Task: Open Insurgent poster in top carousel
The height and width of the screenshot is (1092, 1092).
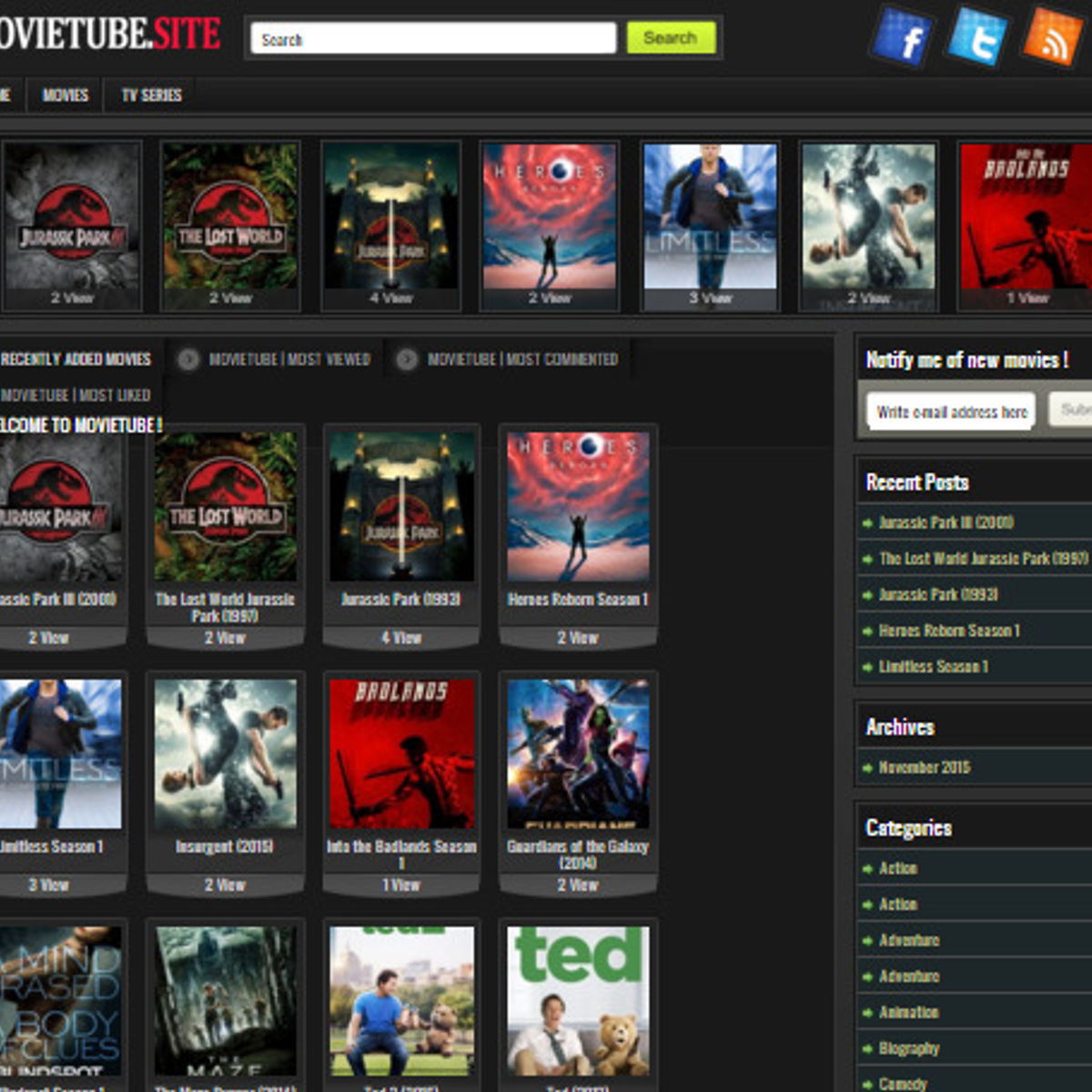Action: [869, 217]
